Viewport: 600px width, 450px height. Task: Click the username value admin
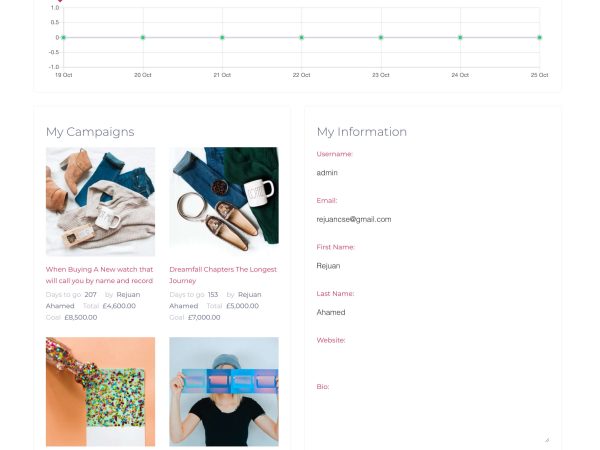pyautogui.click(x=327, y=173)
